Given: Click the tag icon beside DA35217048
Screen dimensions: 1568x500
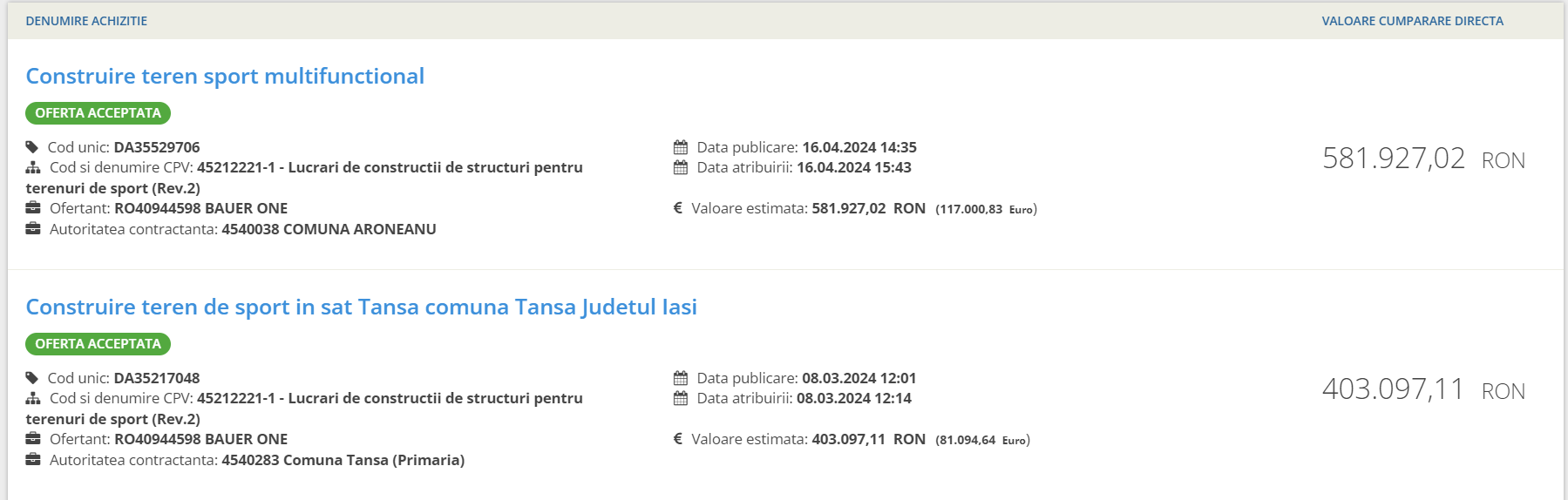Looking at the screenshot, I should (32, 378).
